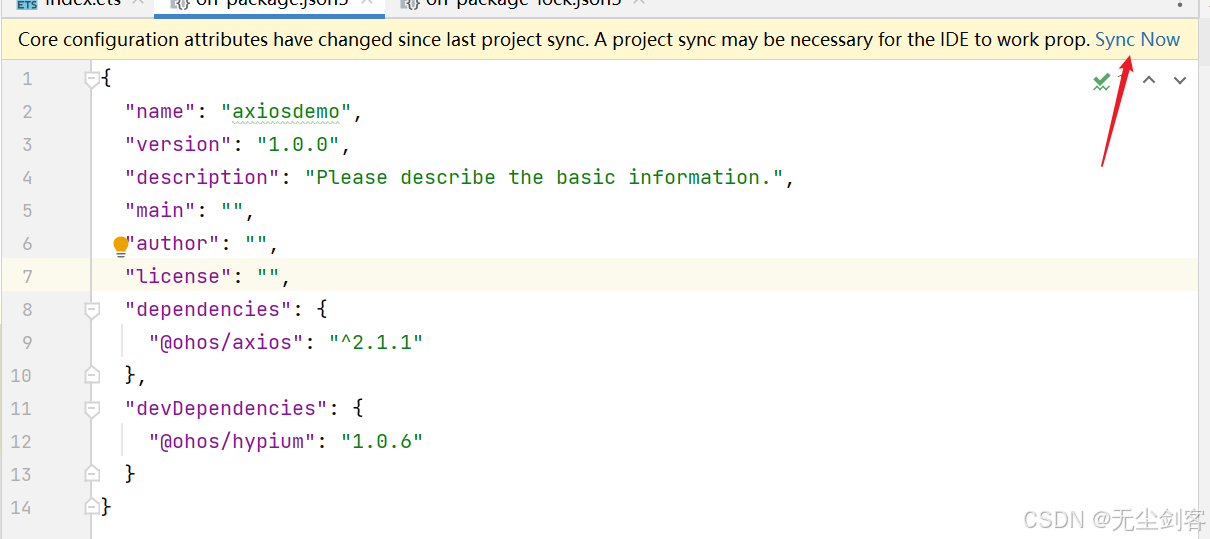Viewport: 1210px width, 539px height.
Task: Jump to previous highlighted problem arrow
Action: pos(1149,80)
